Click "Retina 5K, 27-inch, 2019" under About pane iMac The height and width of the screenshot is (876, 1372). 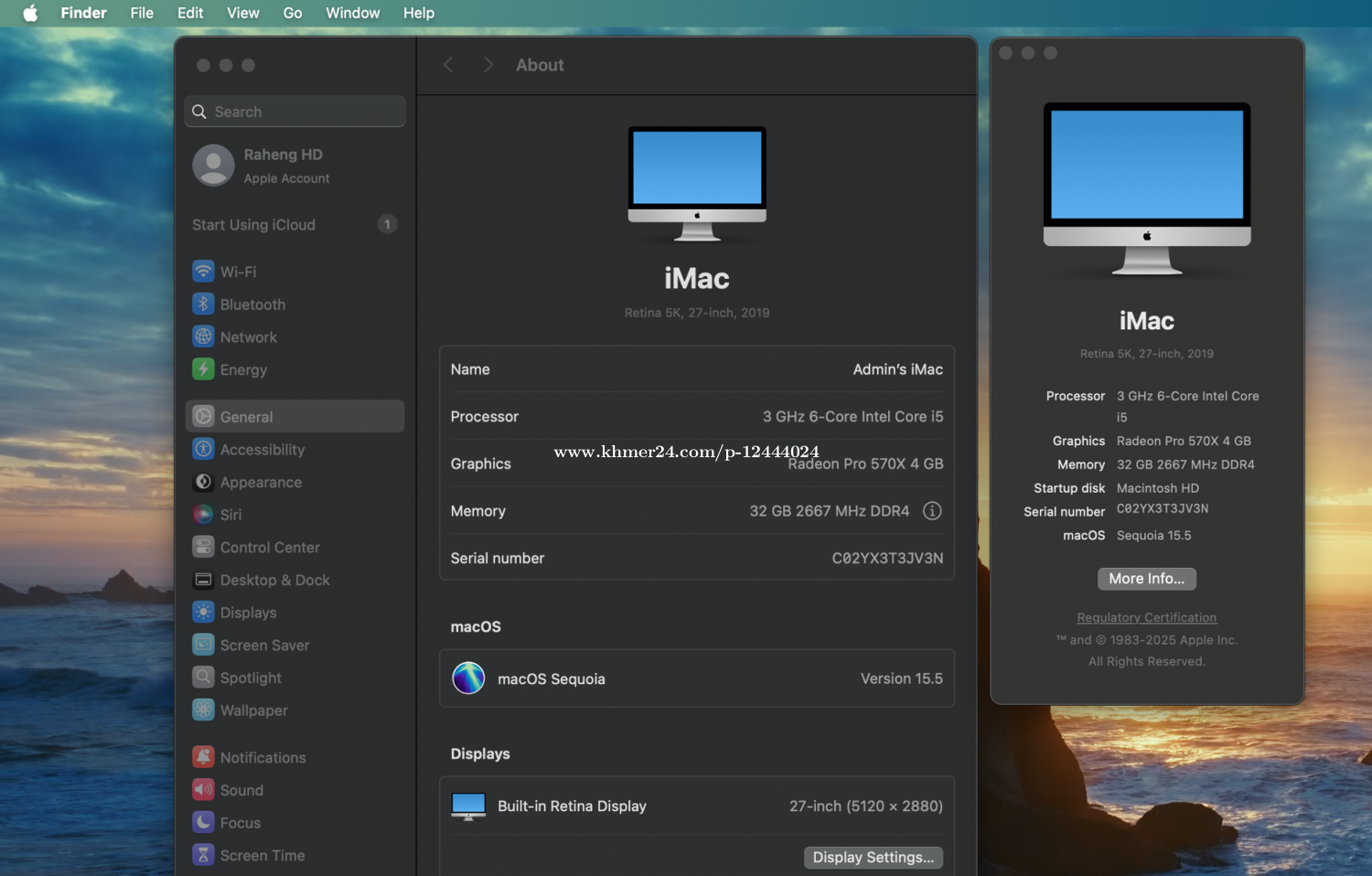click(697, 313)
